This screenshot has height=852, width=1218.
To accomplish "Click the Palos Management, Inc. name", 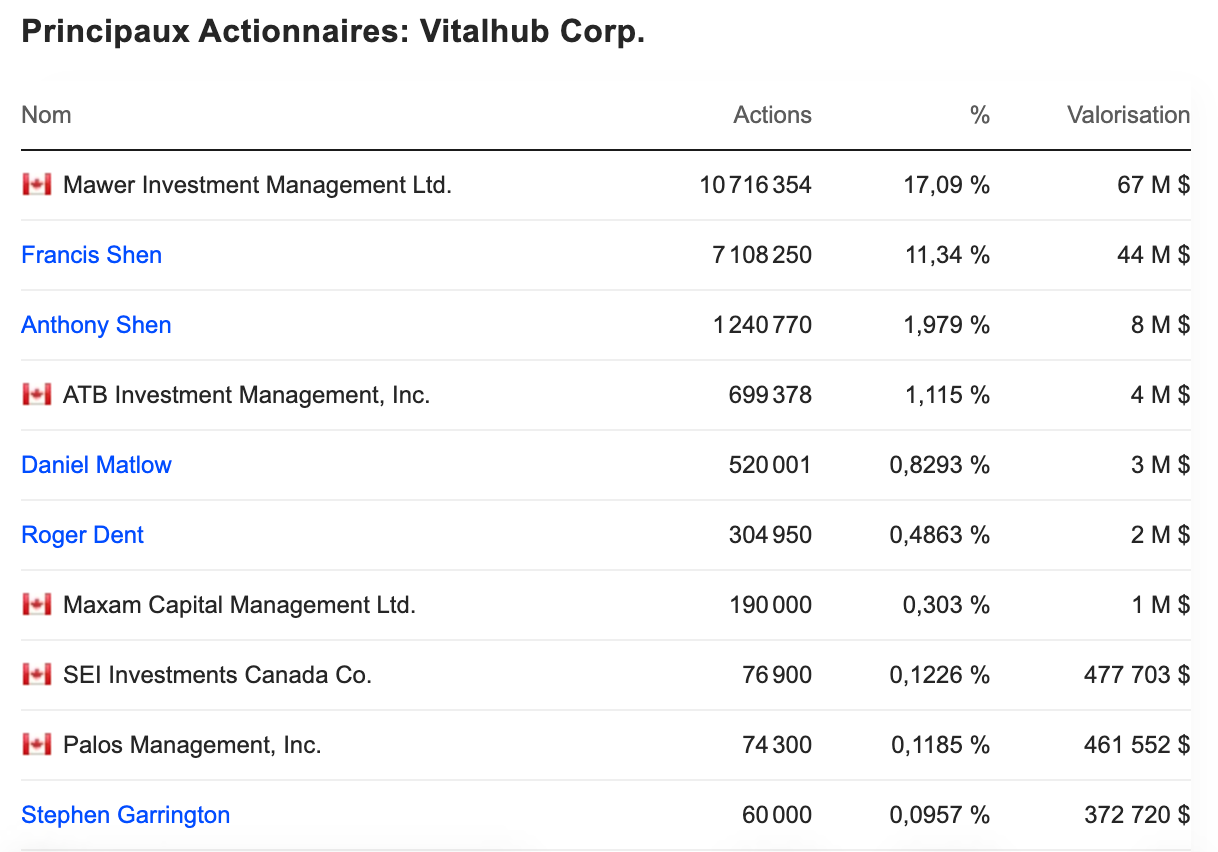I will [192, 745].
